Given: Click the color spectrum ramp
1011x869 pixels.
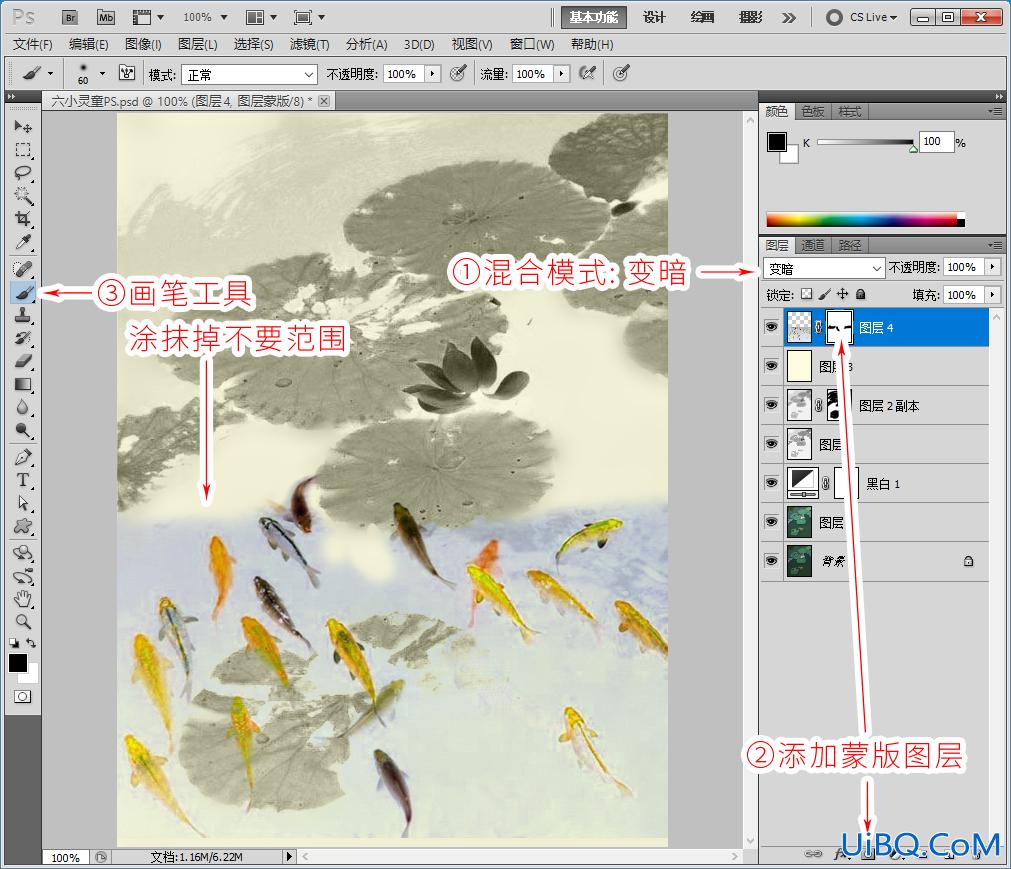Looking at the screenshot, I should tap(865, 219).
